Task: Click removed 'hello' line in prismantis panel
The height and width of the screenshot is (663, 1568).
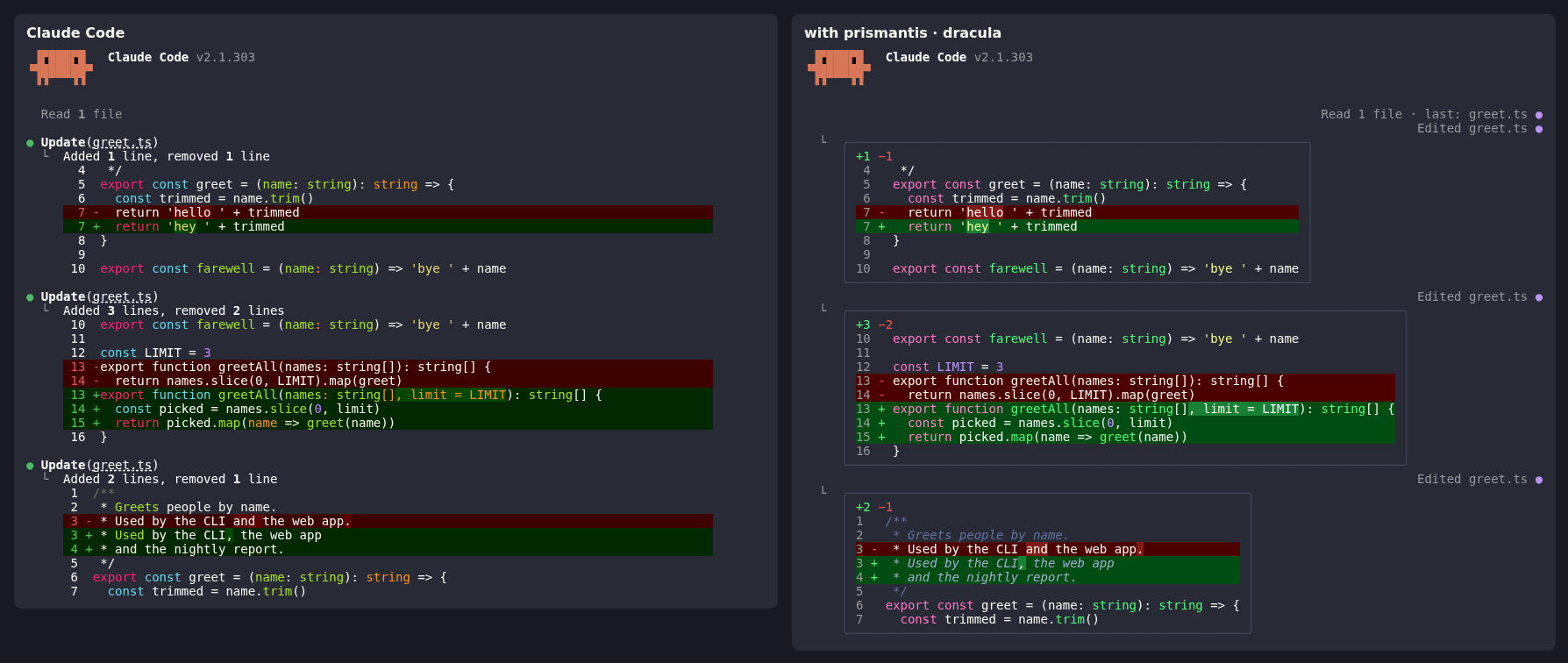Action: click(1077, 212)
